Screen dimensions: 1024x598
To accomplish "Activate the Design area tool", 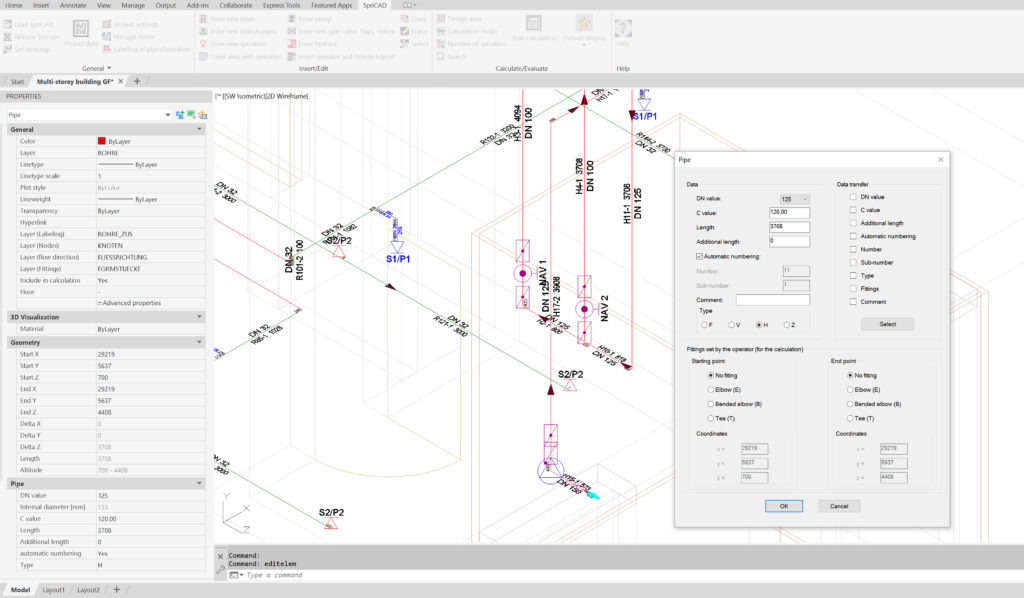I will (462, 19).
